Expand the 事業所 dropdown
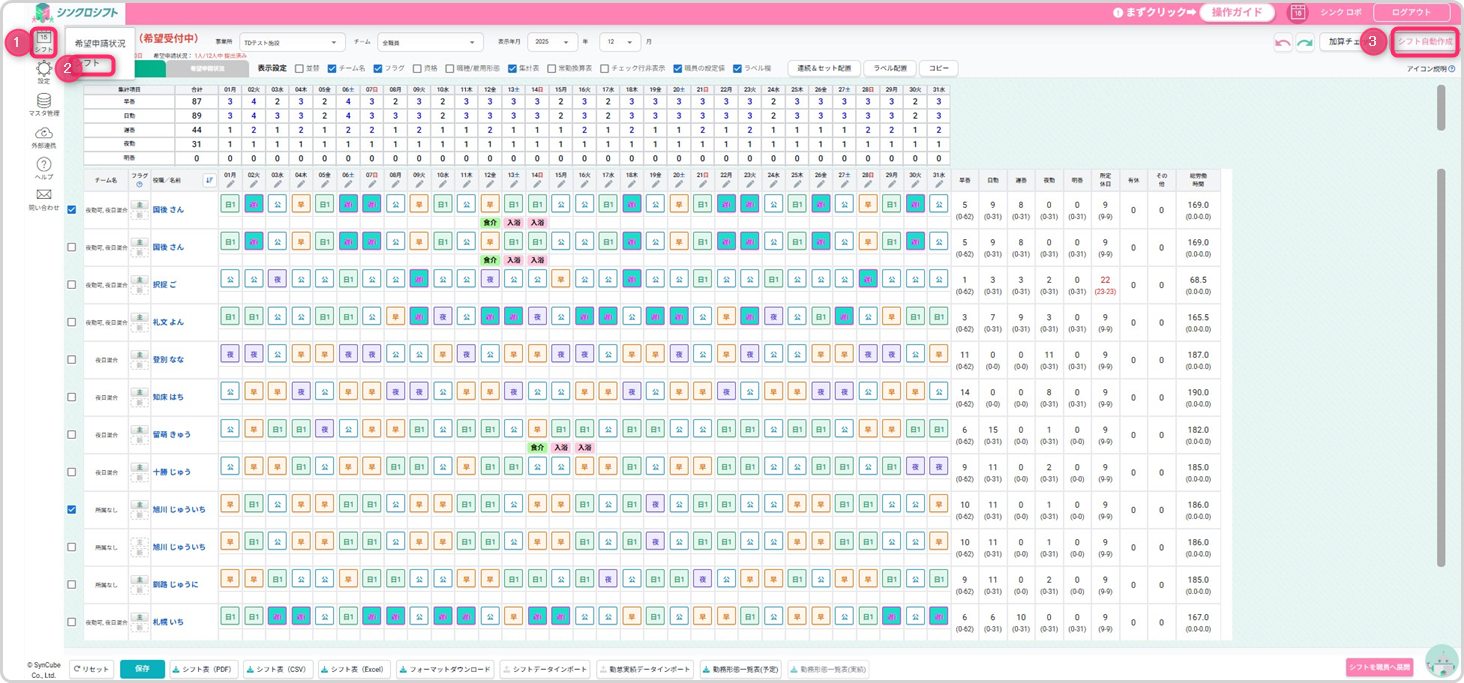This screenshot has width=1464, height=683. tap(291, 43)
